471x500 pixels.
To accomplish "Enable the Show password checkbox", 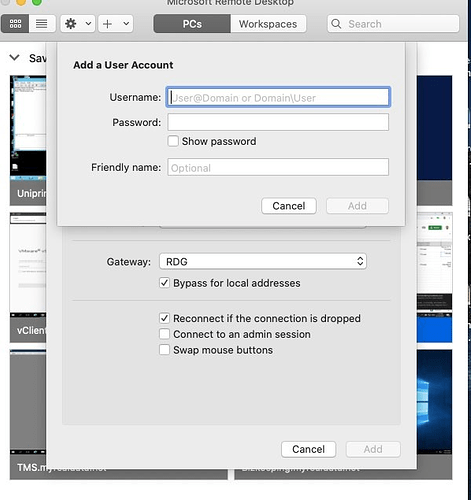I will (173, 141).
